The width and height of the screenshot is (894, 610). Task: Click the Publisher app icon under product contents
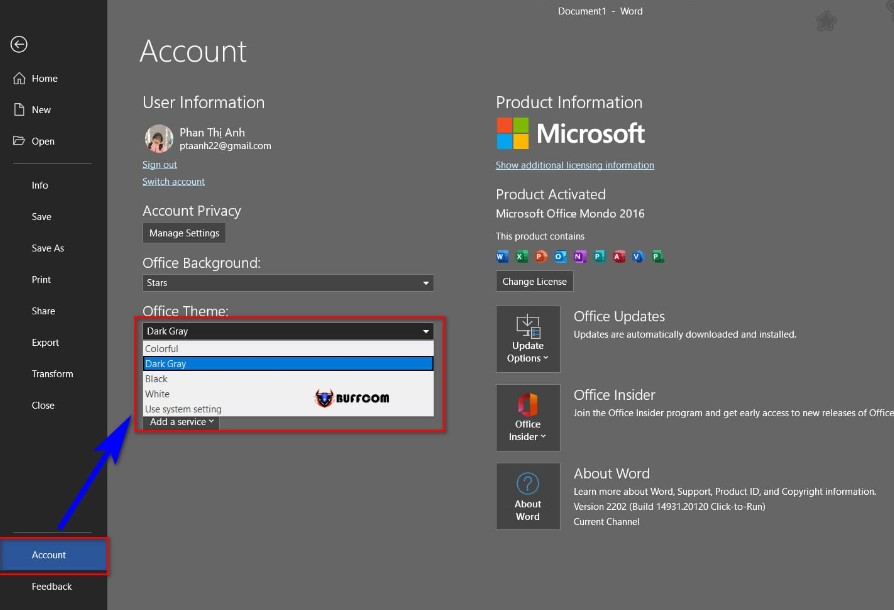(x=599, y=257)
